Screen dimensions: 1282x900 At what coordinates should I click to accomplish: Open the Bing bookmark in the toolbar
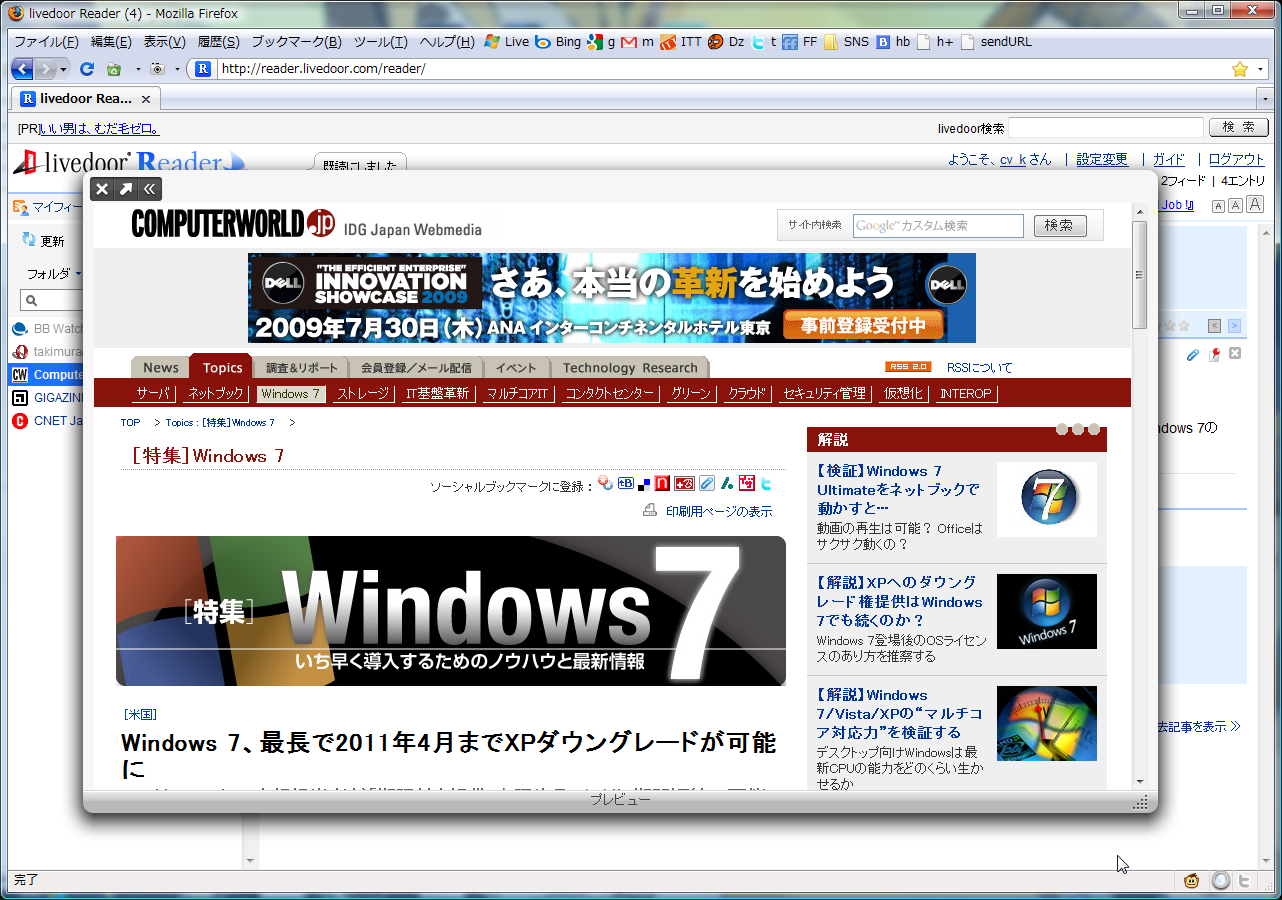pyautogui.click(x=557, y=42)
